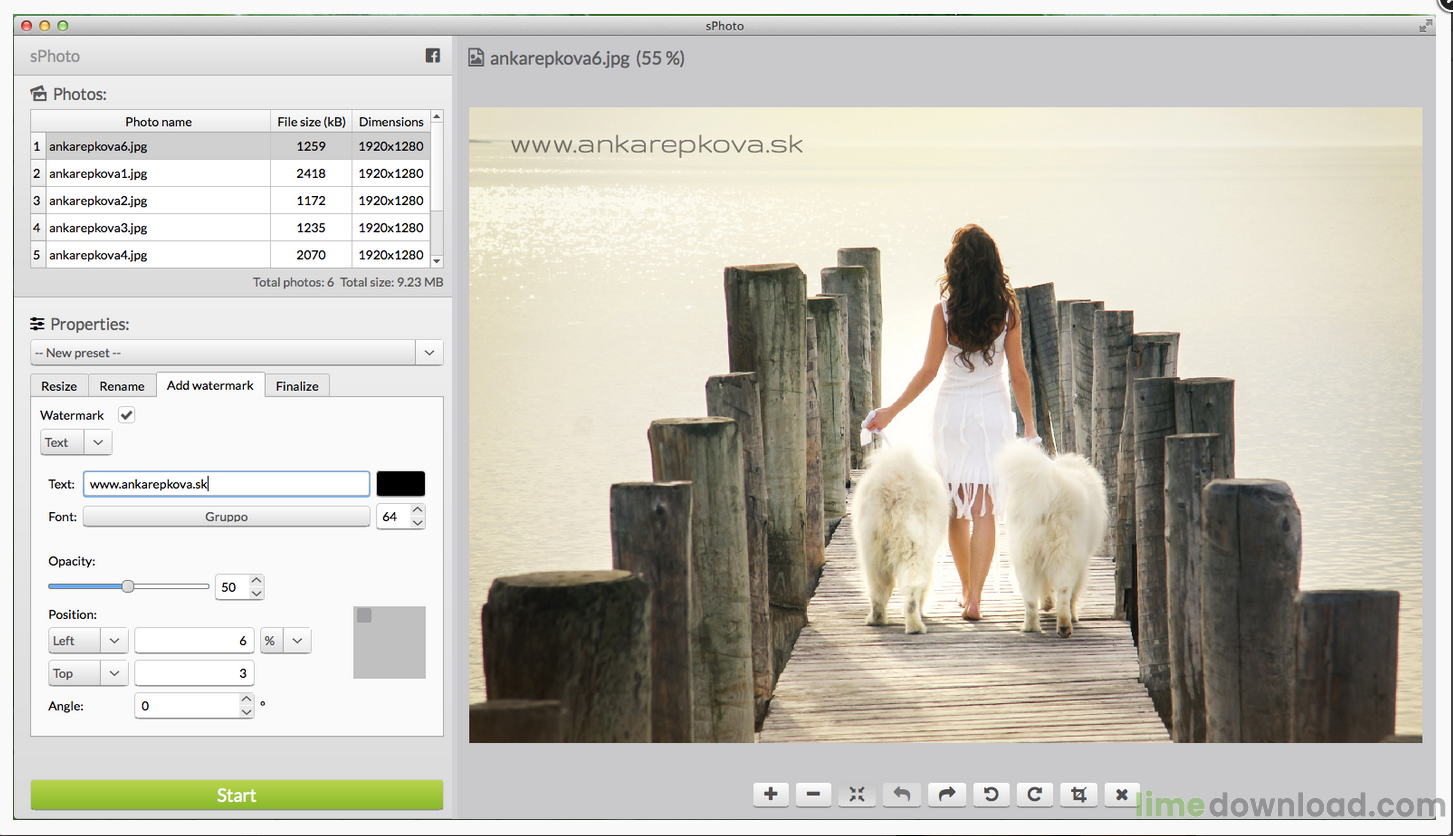Expand the watermark type Text dropdown

76,443
